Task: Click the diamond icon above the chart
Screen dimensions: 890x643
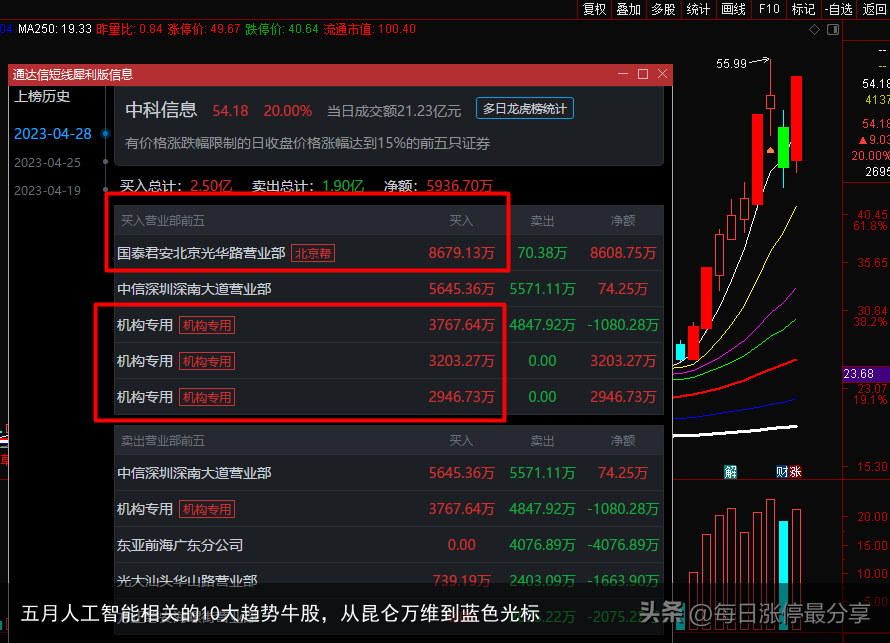Action: [x=815, y=30]
